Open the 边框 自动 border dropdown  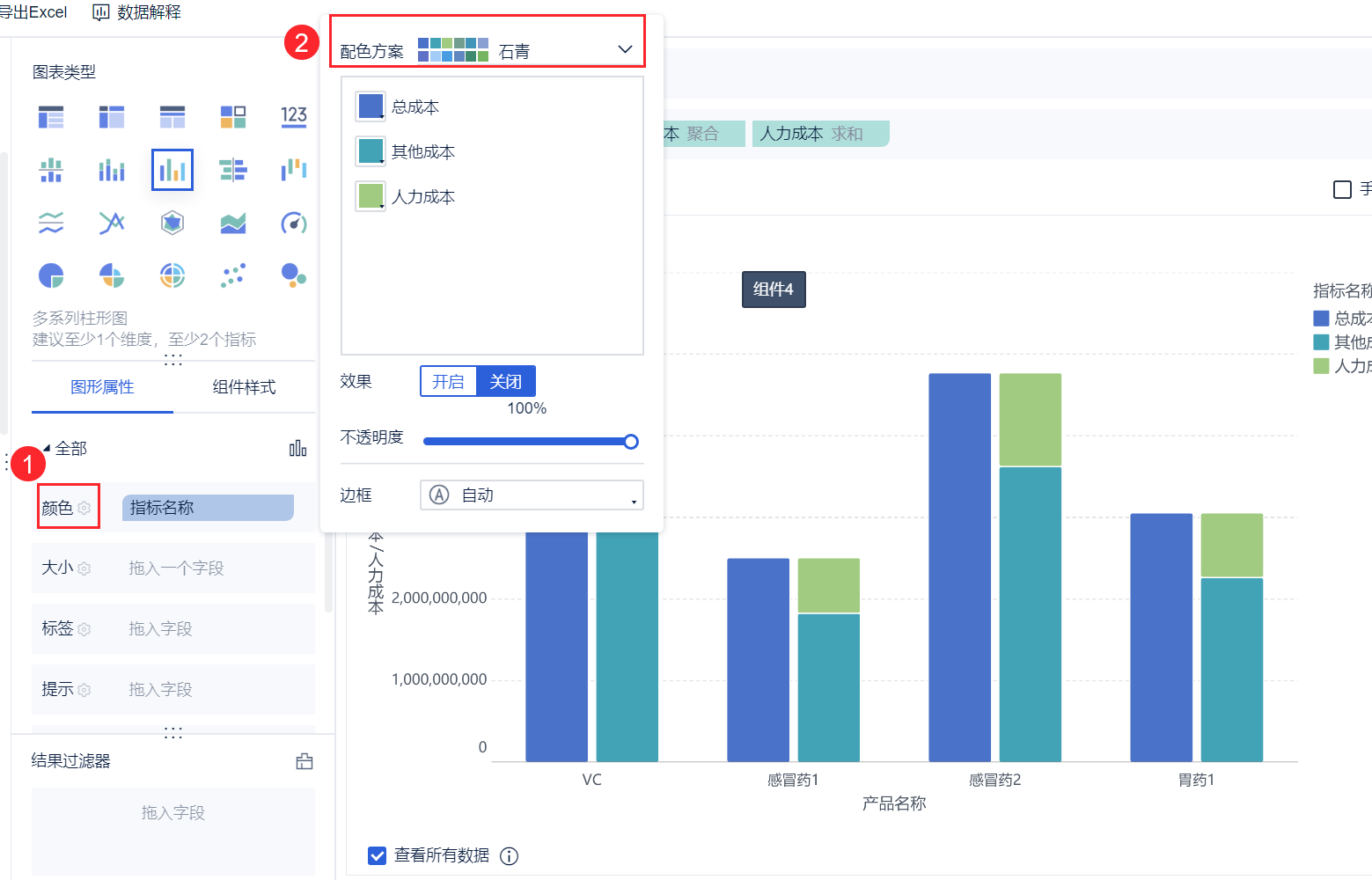point(532,495)
